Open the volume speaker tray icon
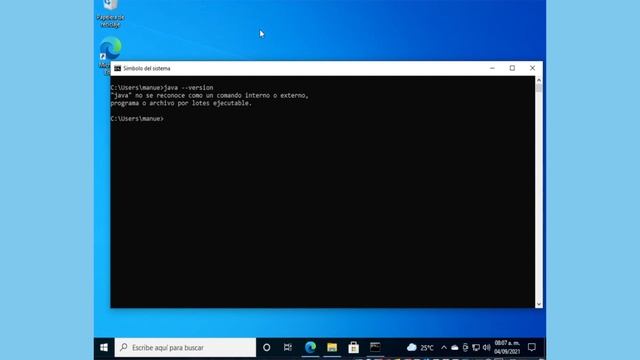The image size is (640, 360). click(x=486, y=348)
